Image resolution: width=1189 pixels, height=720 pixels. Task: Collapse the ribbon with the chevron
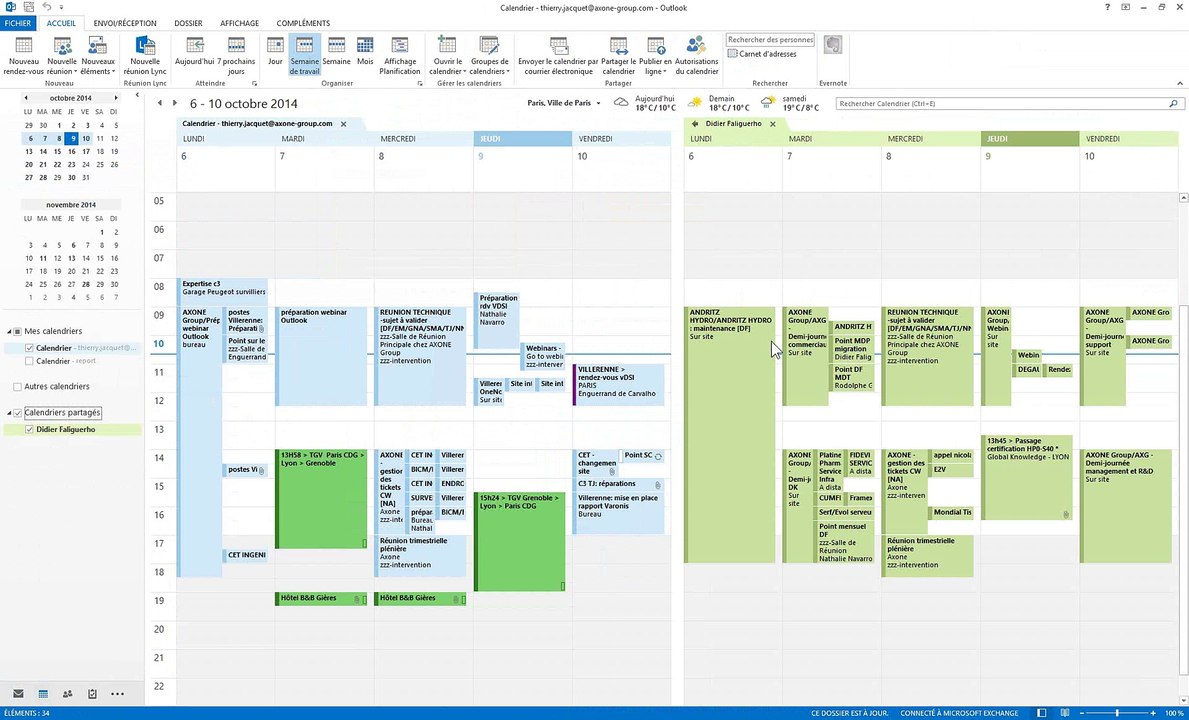1179,83
